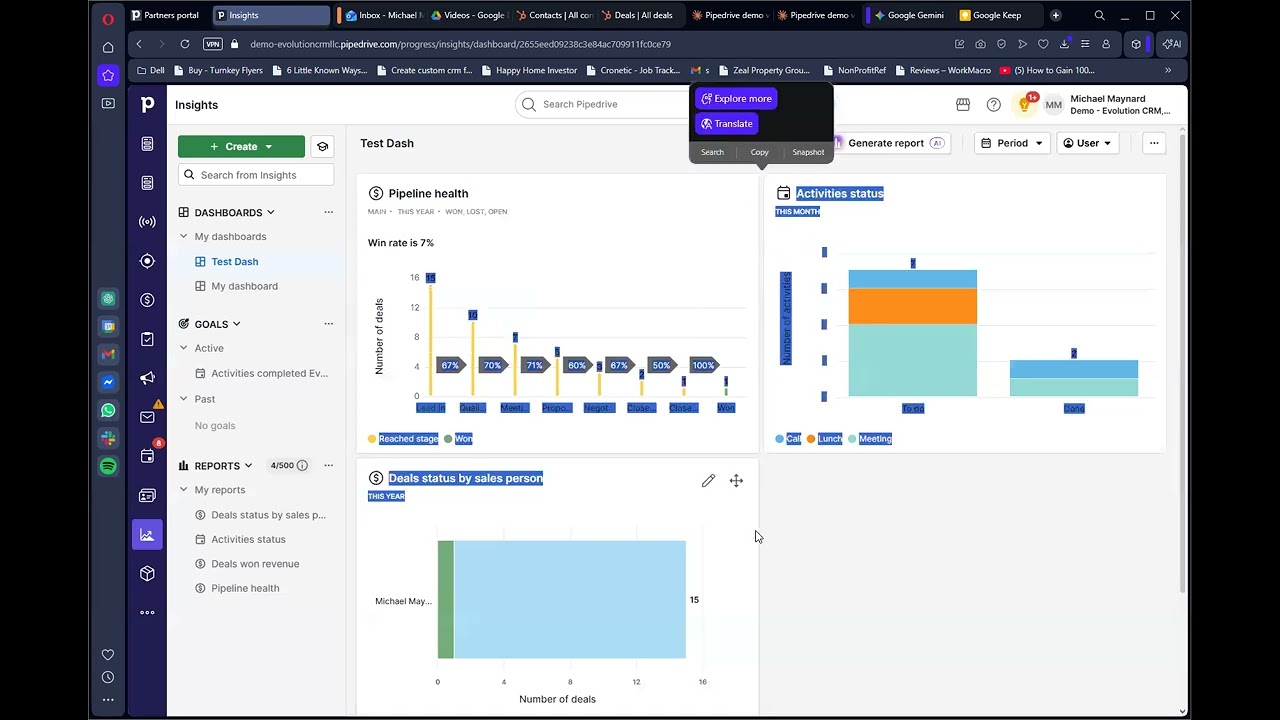Open Messenger in the Opera sidebar
Screen dimensions: 1280x720
(108, 382)
